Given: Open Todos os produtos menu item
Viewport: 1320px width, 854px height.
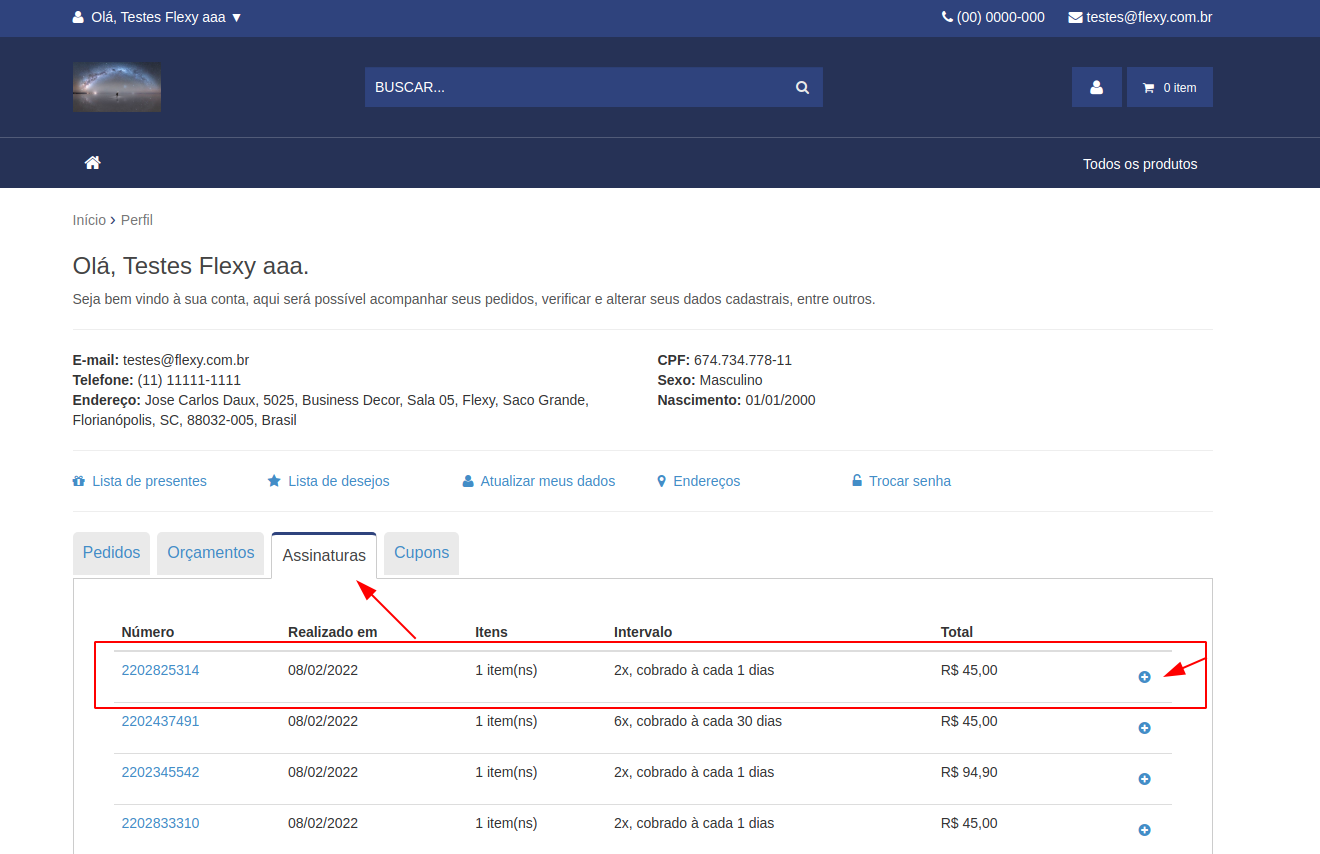Looking at the screenshot, I should [1140, 164].
